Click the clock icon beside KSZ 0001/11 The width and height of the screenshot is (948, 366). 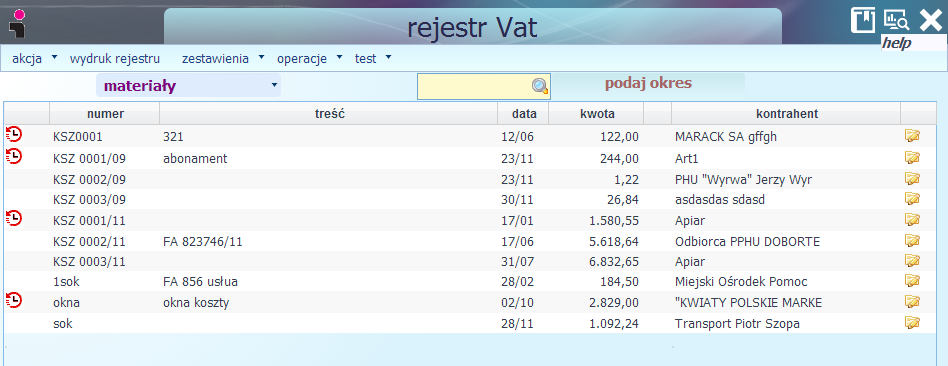tap(13, 218)
